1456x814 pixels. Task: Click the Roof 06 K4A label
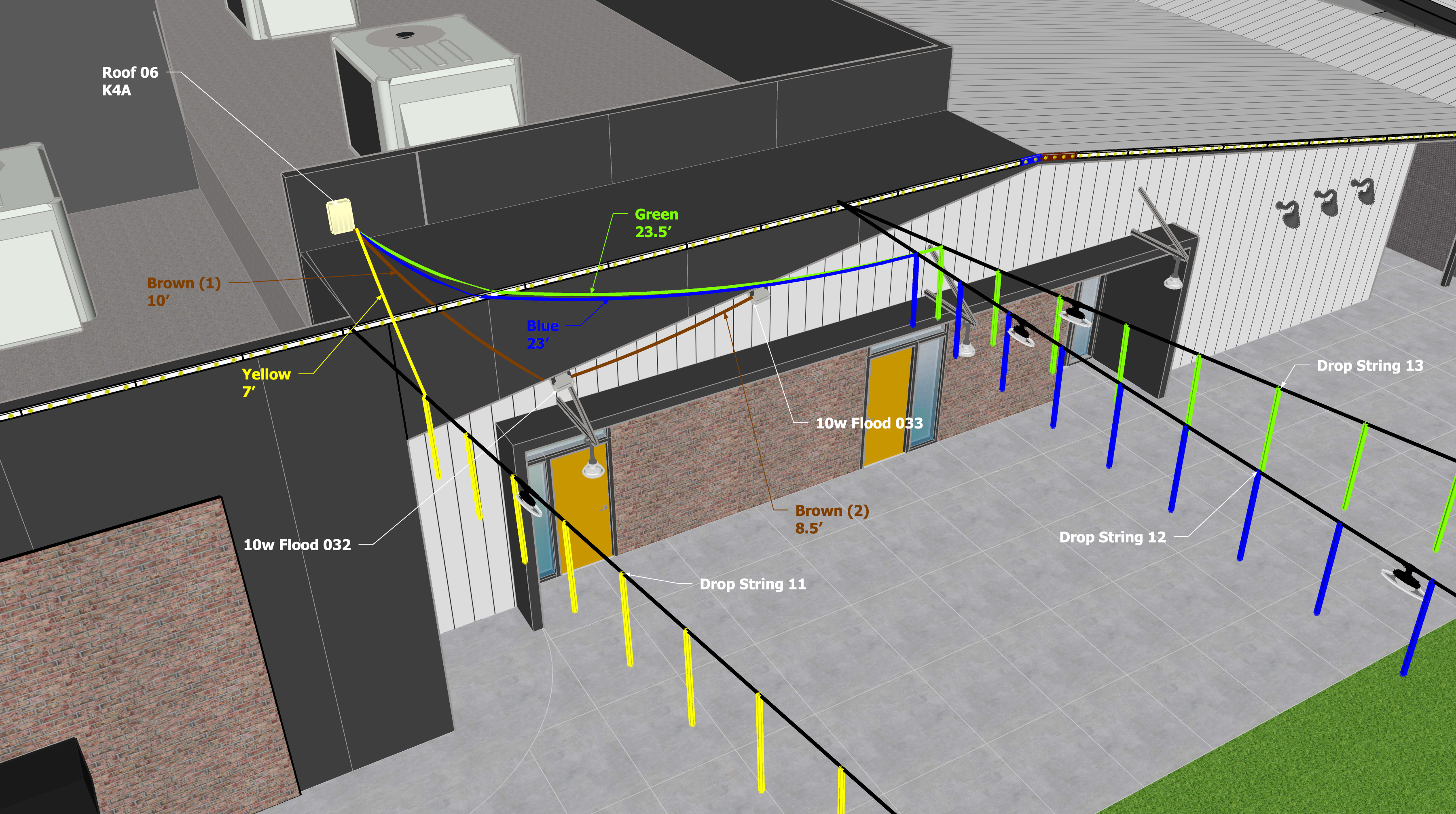click(x=130, y=81)
